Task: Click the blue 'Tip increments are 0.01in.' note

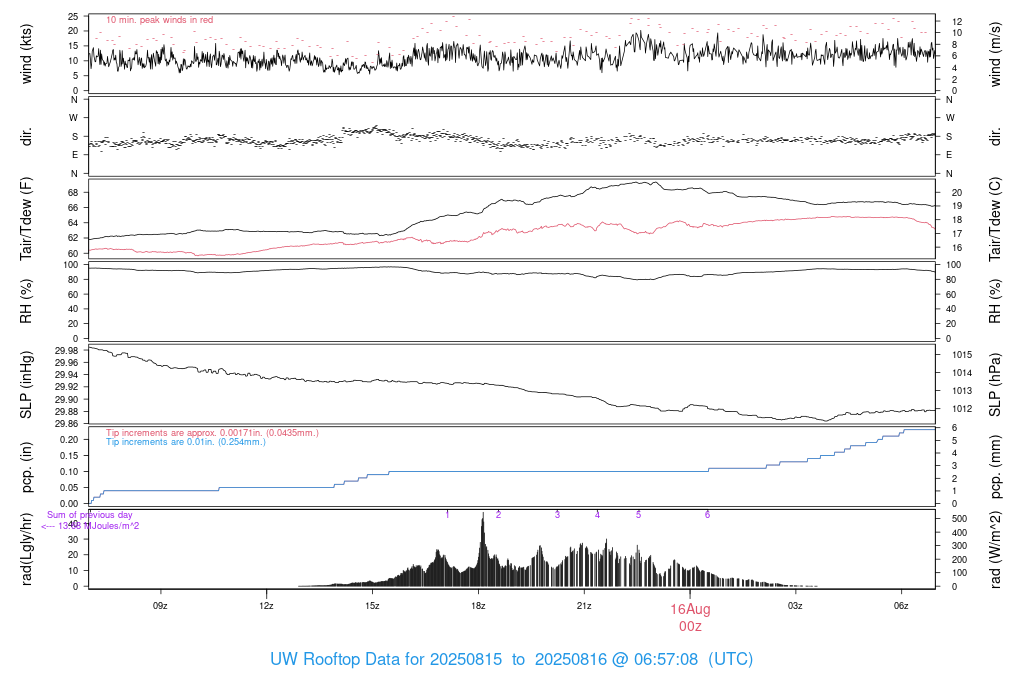Action: coord(186,441)
